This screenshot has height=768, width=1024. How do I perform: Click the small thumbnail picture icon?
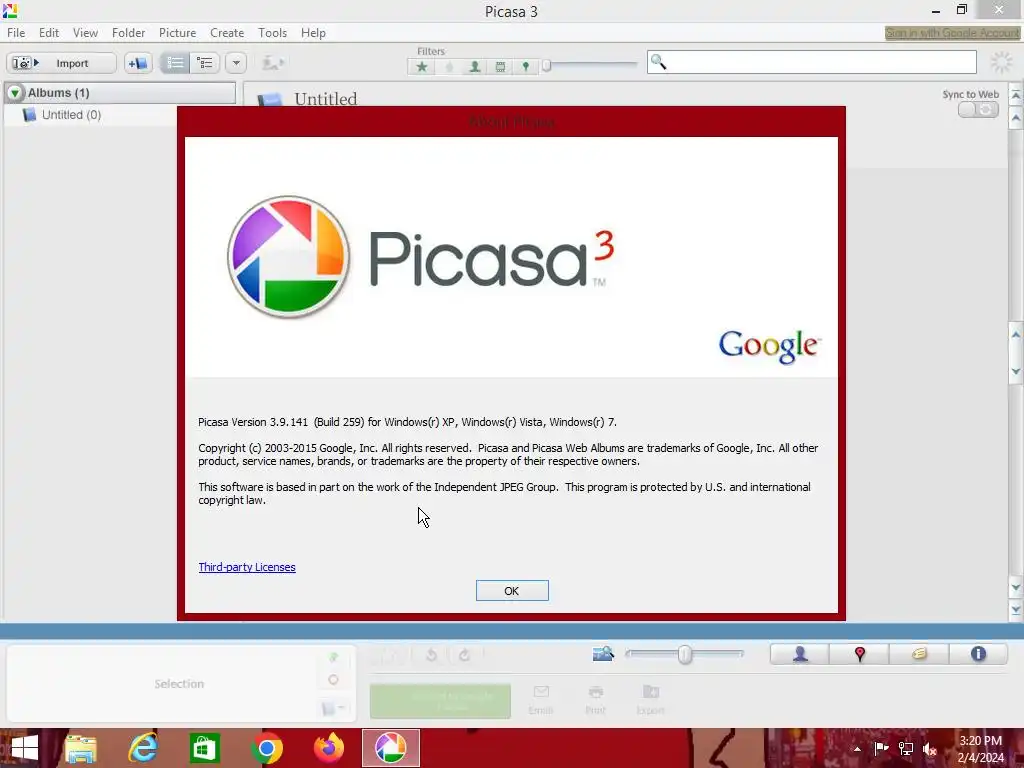pyautogui.click(x=603, y=653)
